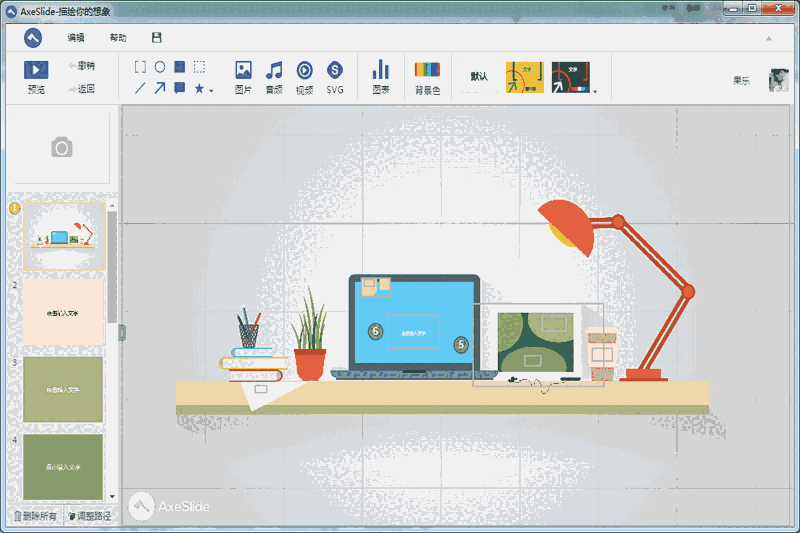Click the SVG insert icon

[x=335, y=70]
